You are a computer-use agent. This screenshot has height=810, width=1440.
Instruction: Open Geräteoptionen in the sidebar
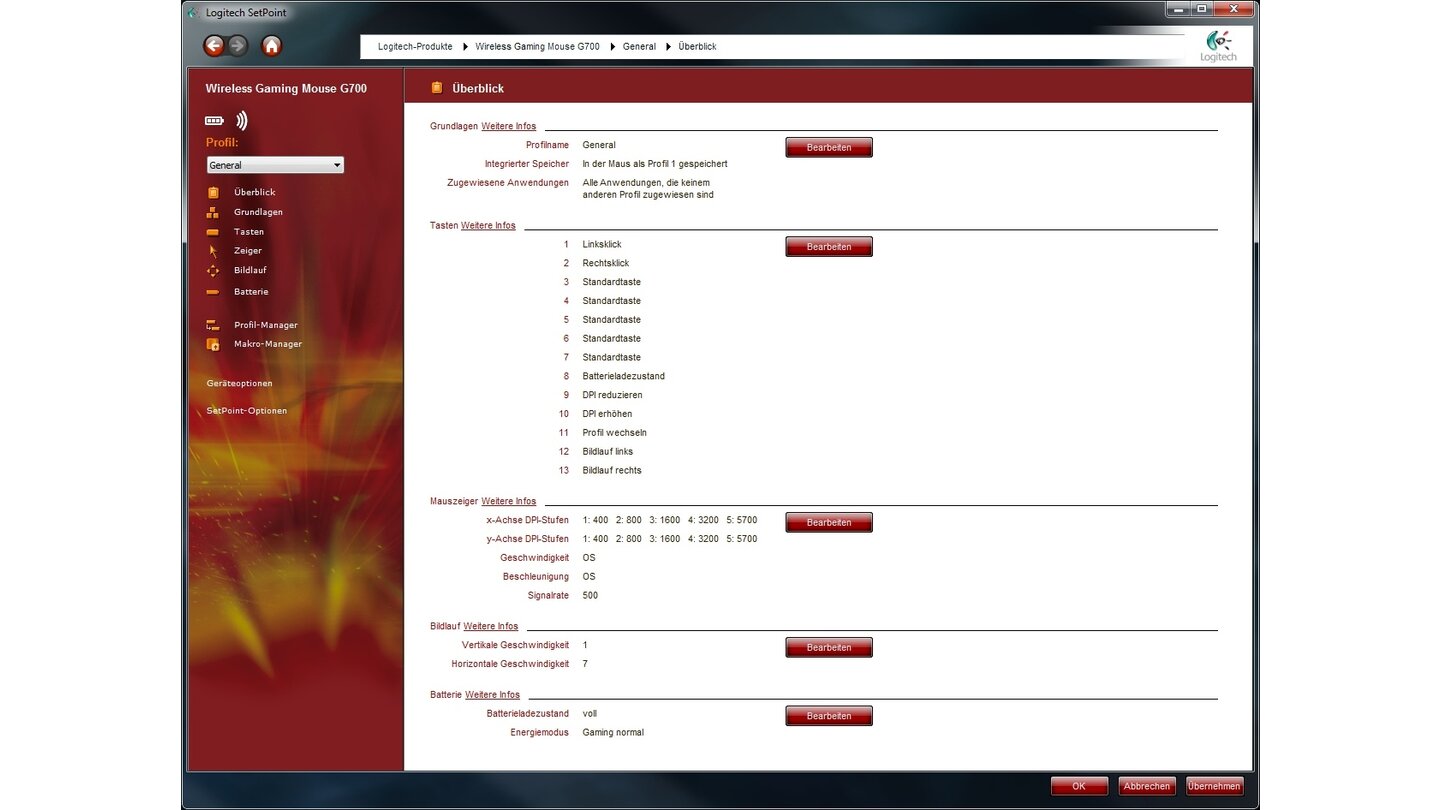(239, 383)
